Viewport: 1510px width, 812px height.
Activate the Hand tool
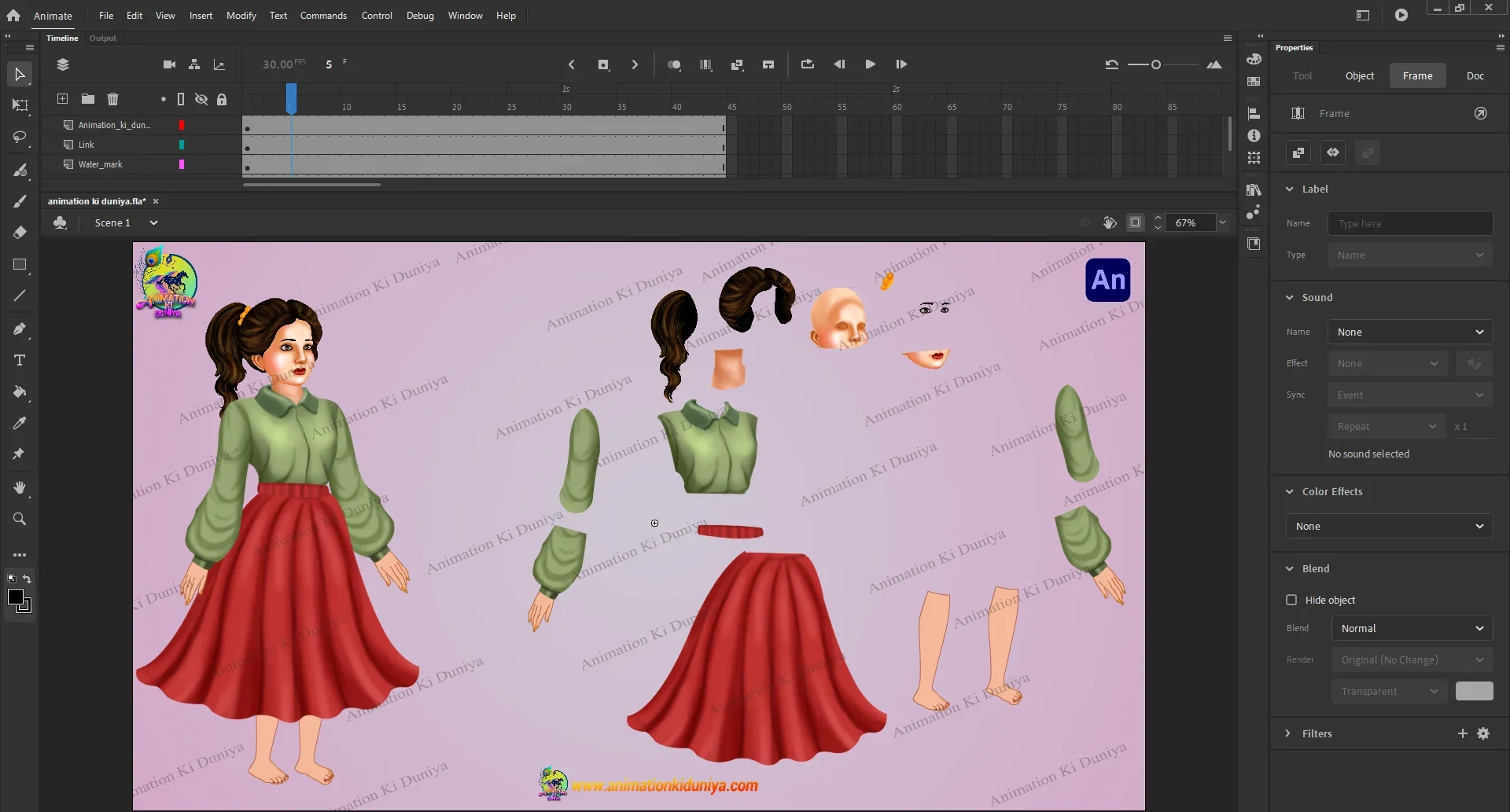click(20, 487)
